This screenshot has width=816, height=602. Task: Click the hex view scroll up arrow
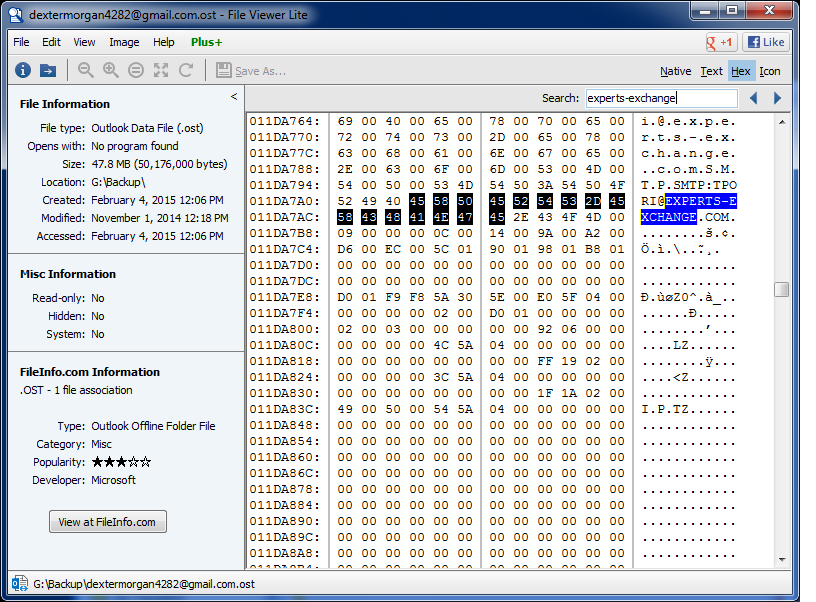(x=782, y=122)
